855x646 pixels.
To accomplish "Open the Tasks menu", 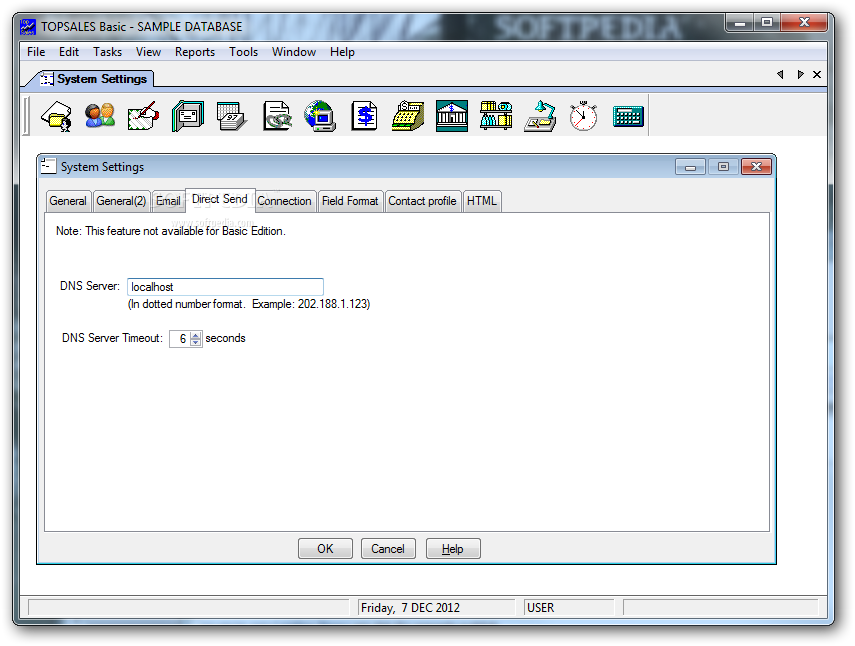I will (107, 52).
